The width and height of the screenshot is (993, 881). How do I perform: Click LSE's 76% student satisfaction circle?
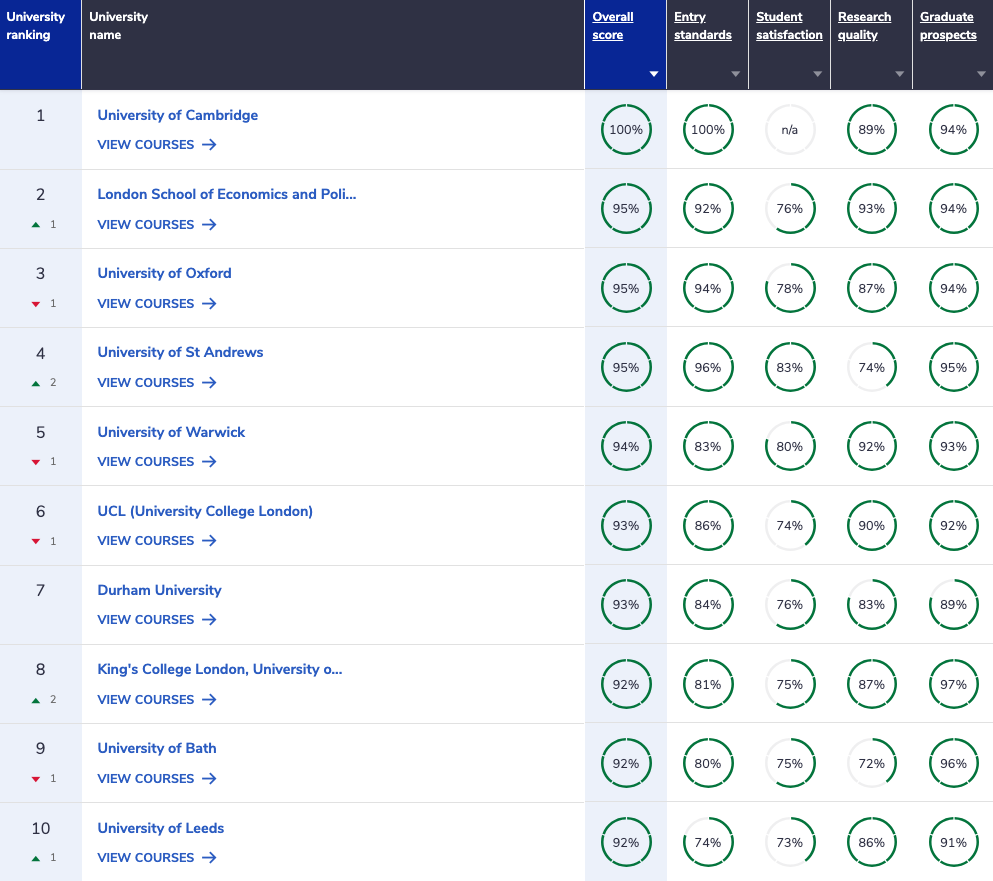click(790, 209)
